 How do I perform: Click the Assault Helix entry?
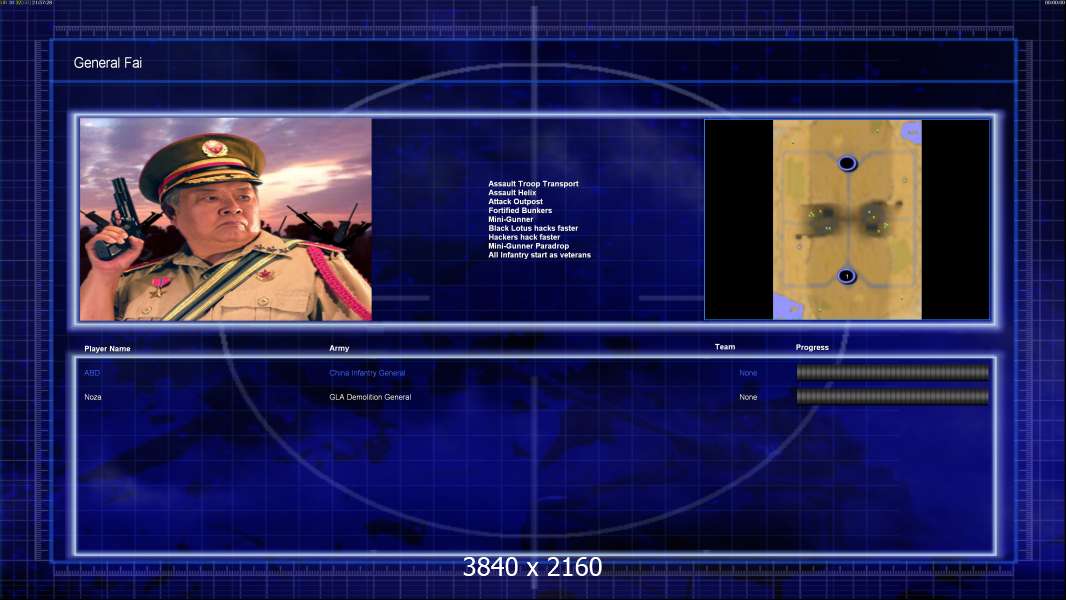512,192
